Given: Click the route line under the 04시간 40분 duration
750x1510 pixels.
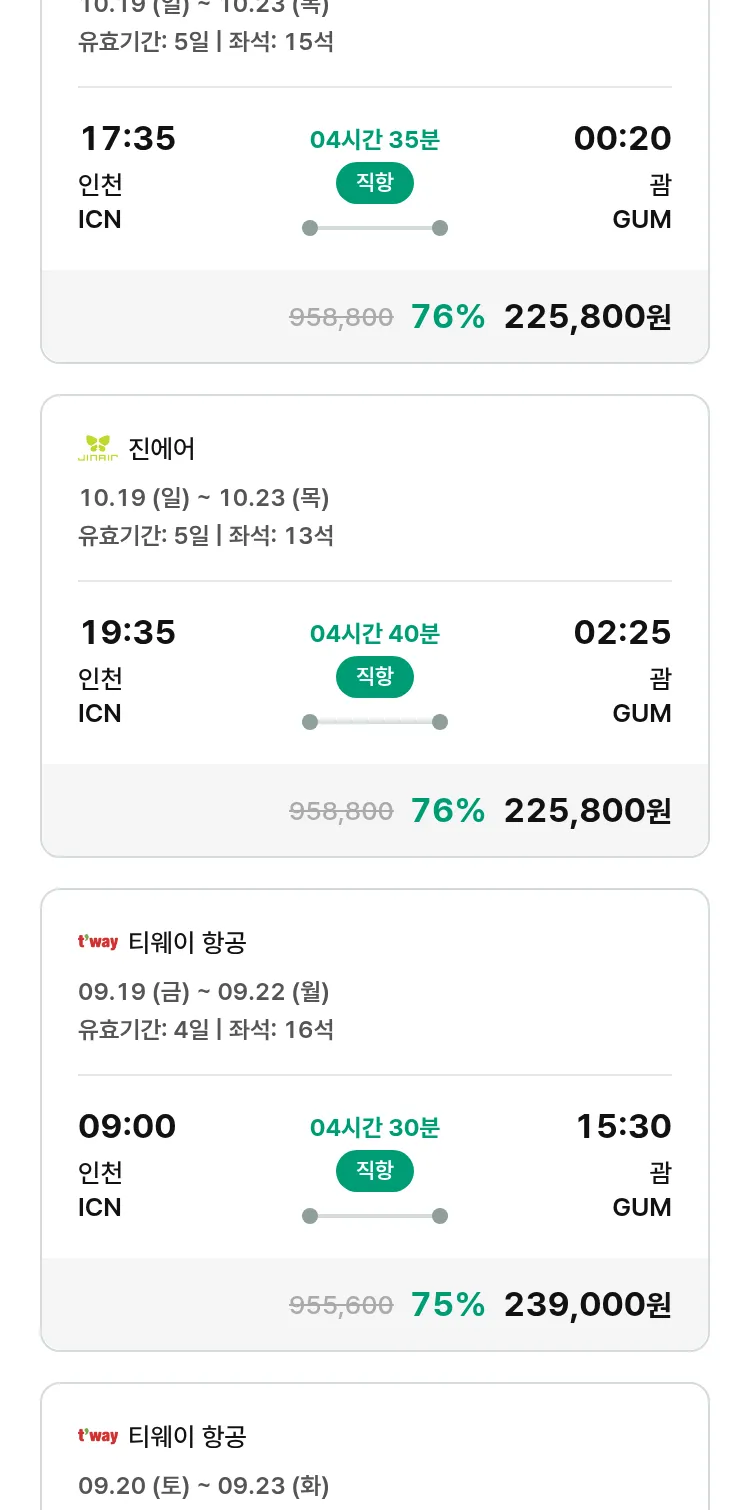Looking at the screenshot, I should [x=375, y=722].
